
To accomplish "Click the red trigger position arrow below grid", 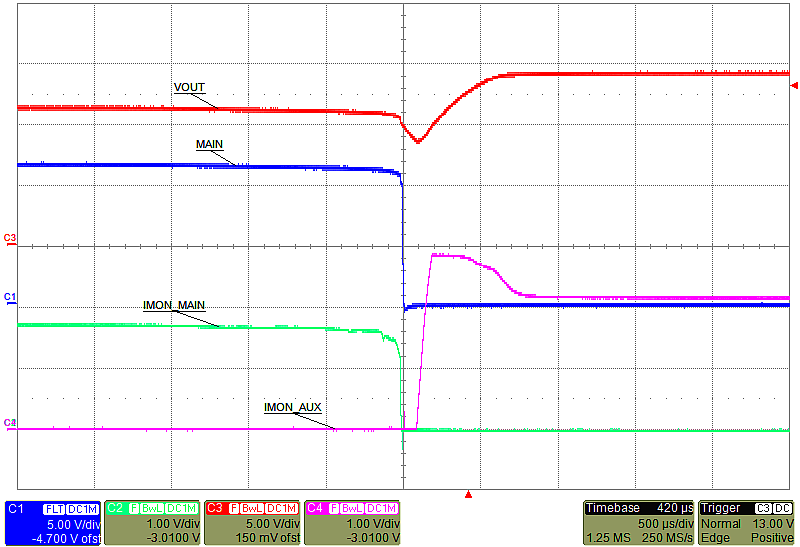I will (468, 494).
